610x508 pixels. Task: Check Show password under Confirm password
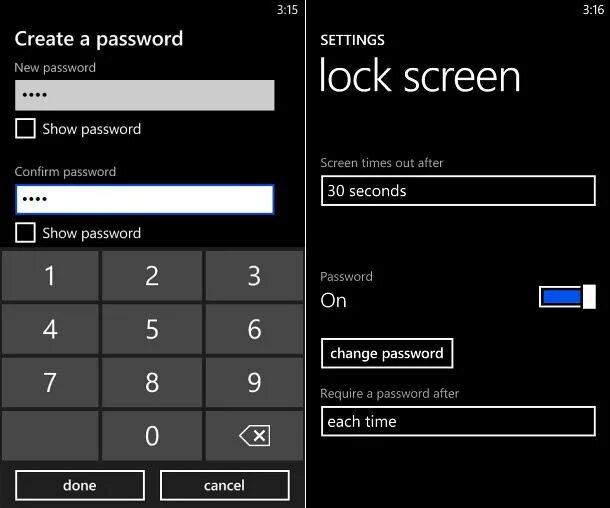tap(25, 233)
